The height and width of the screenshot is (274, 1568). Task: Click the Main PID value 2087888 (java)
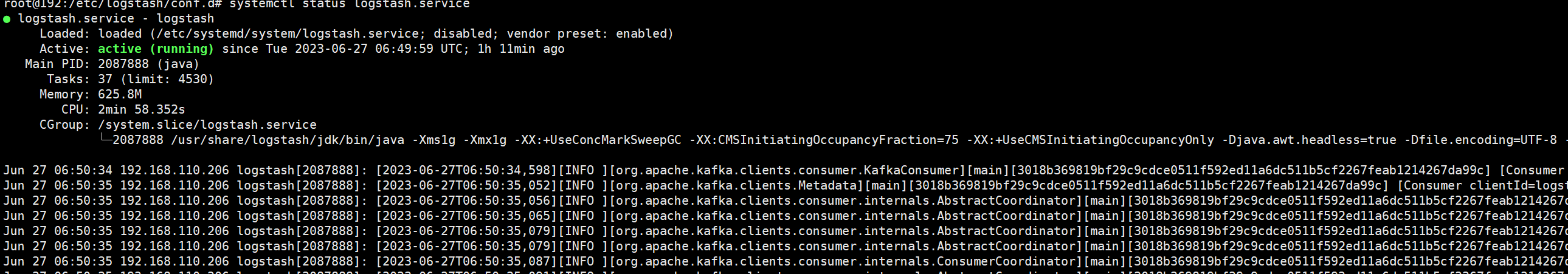click(x=148, y=64)
